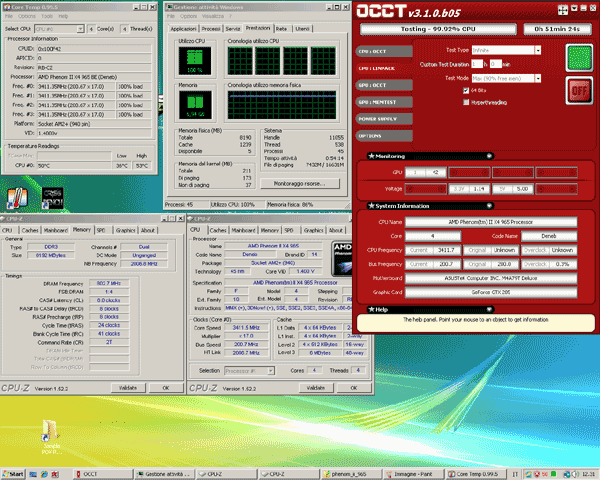Select the CPU : LINPACK test tab
Screen dimensions: 600x480
click(384, 68)
